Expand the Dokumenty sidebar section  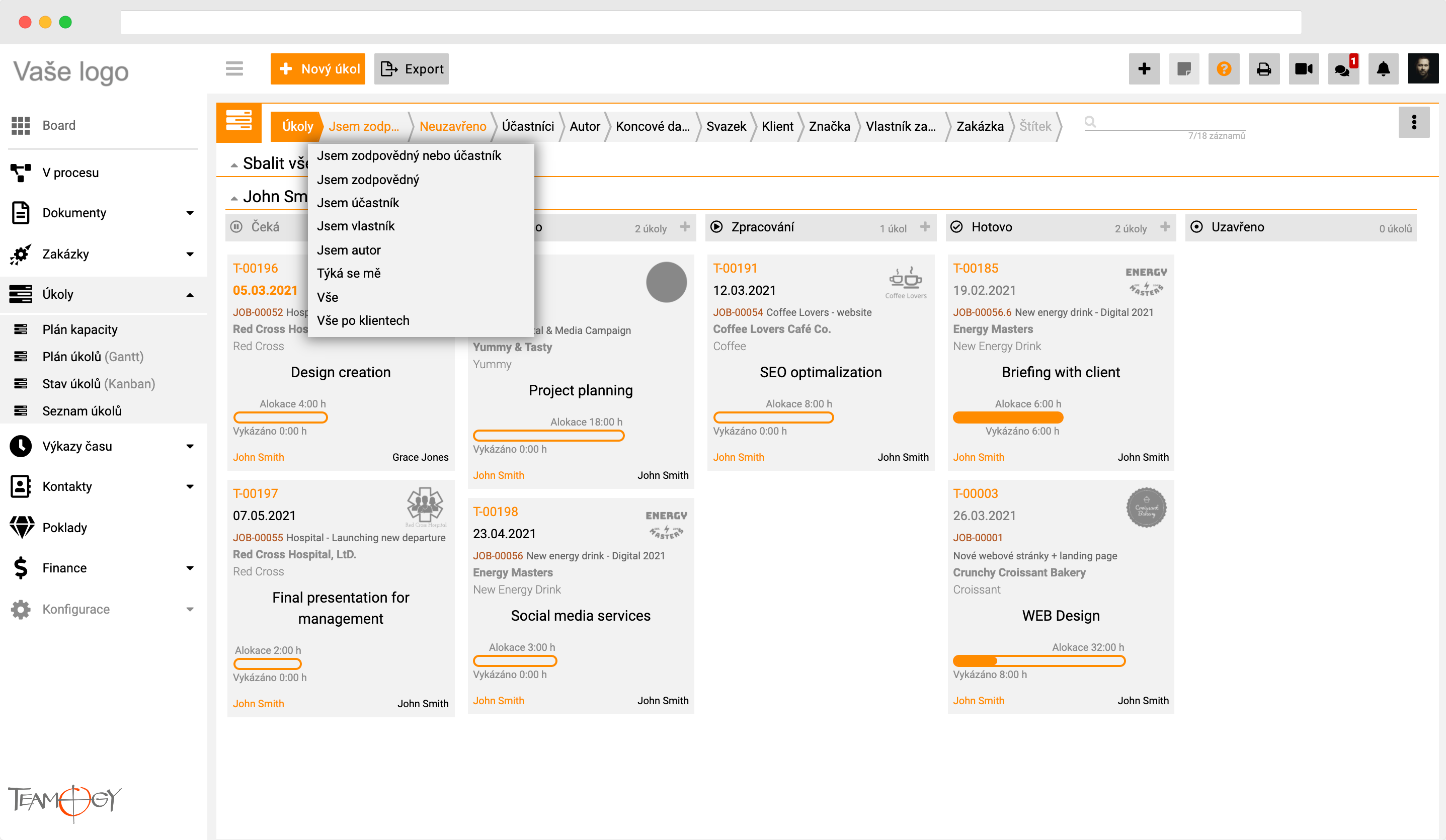click(x=190, y=213)
